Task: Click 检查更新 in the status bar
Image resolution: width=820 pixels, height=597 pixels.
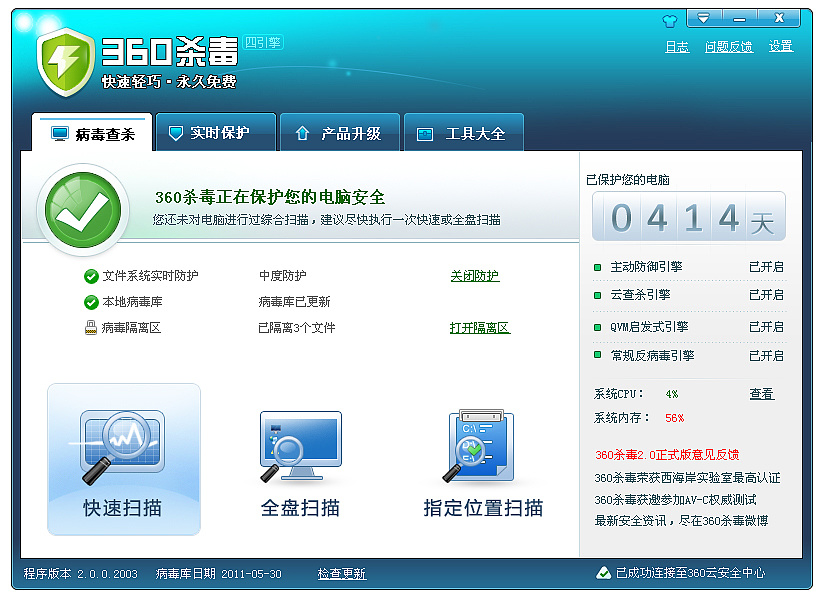Action: [x=342, y=575]
